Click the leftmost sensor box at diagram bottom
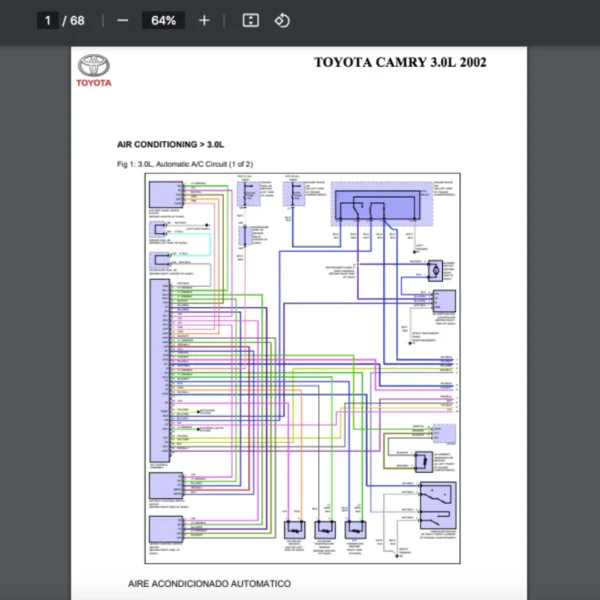 tap(296, 530)
